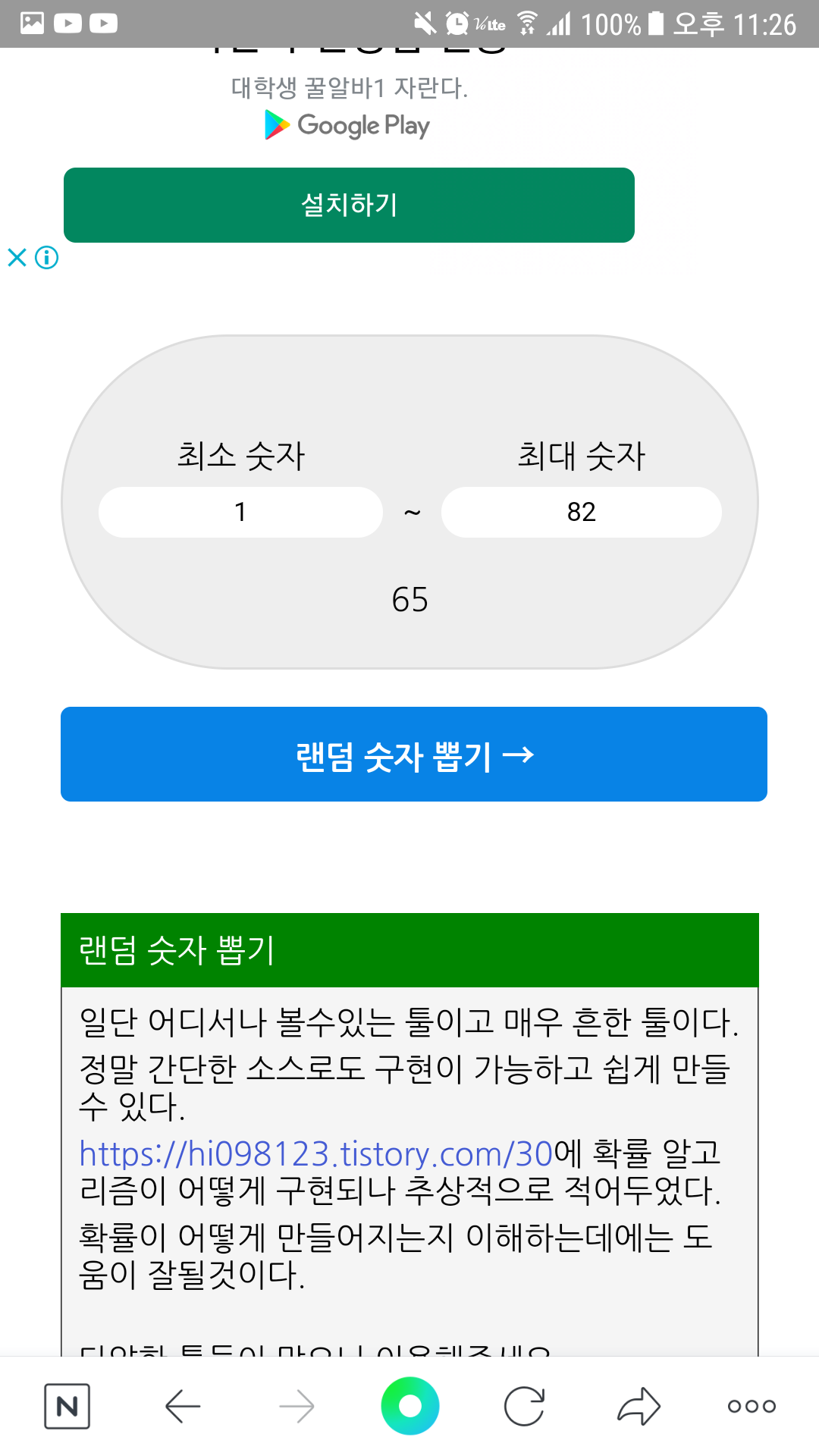Reload the page with refresh icon
The image size is (819, 1456).
(x=524, y=1407)
